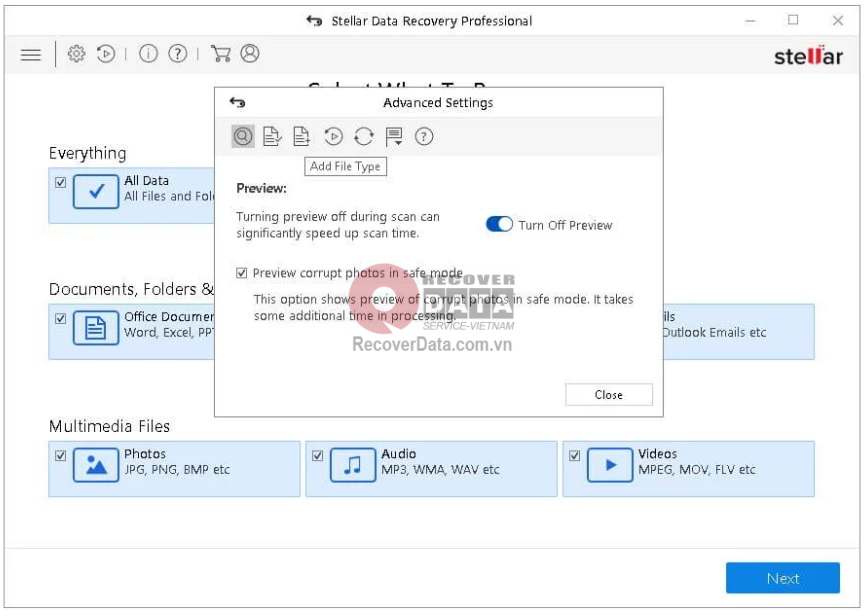The width and height of the screenshot is (866, 616).
Task: Click the Add File Type tooltip
Action: [345, 166]
